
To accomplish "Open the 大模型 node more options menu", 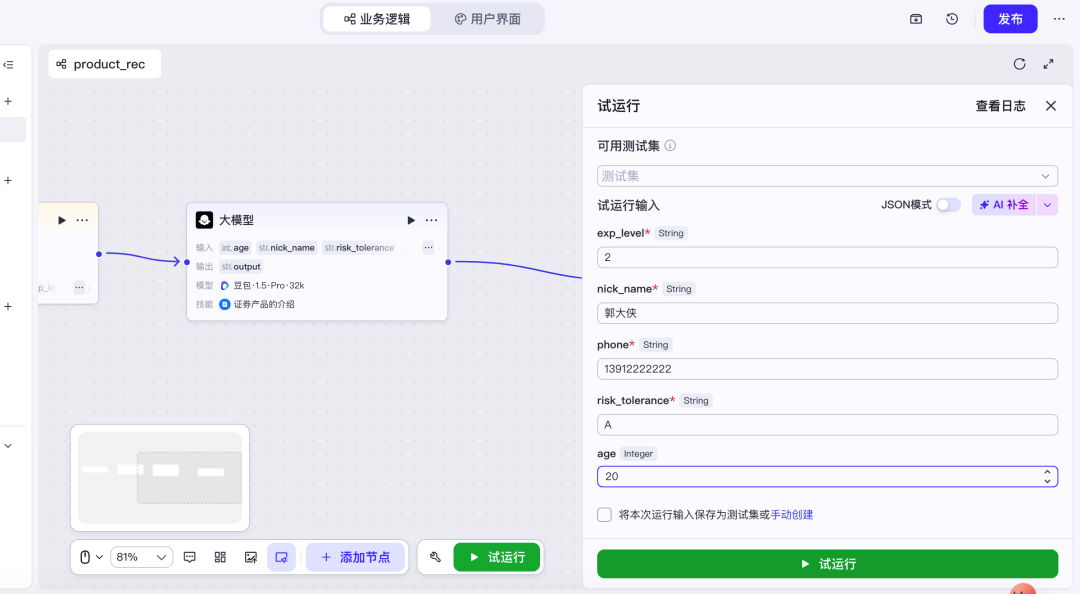I will click(x=431, y=220).
